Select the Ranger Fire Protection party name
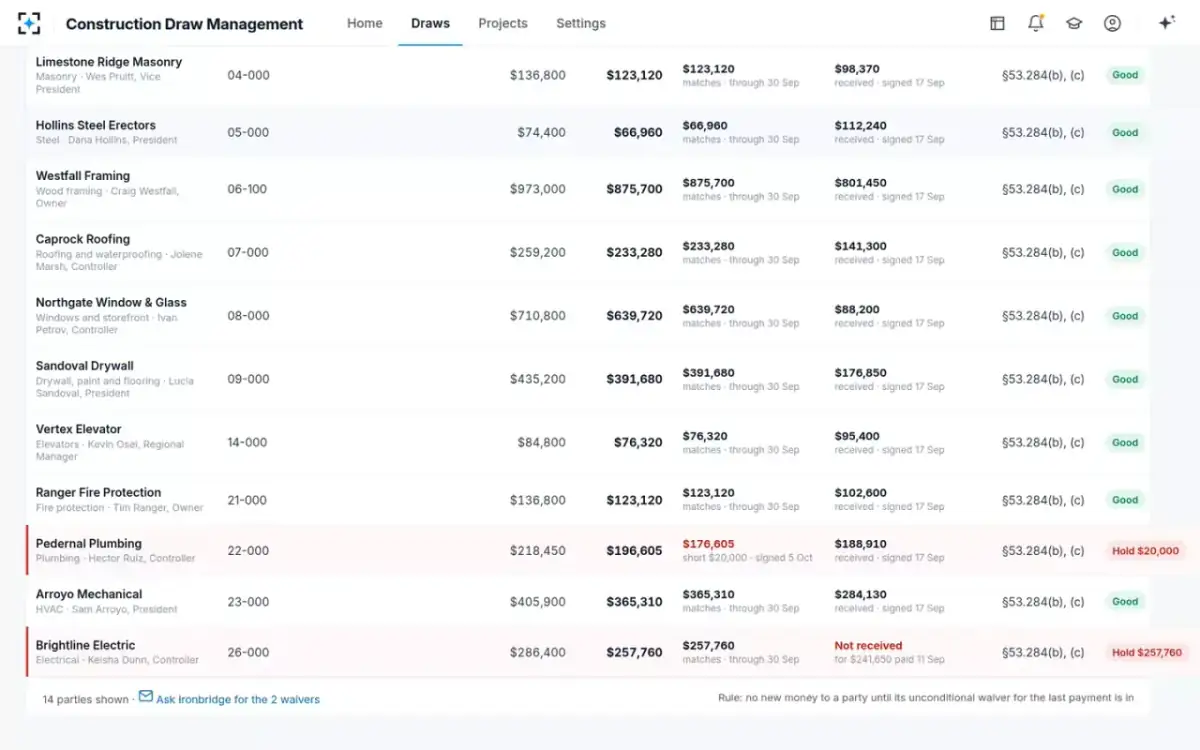1200x750 pixels. pyautogui.click(x=98, y=492)
